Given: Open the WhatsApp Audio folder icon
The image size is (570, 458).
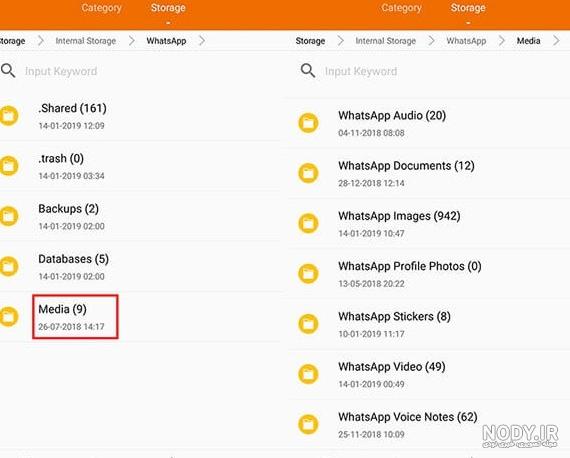Looking at the screenshot, I should point(308,123).
